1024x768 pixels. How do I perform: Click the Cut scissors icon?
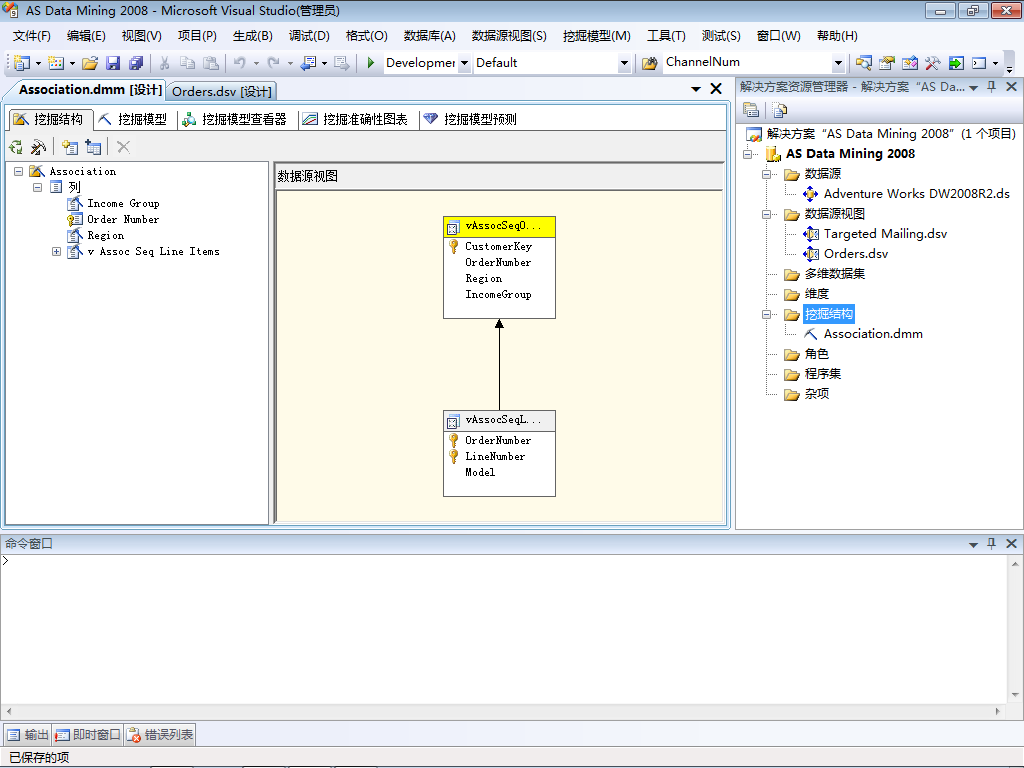point(165,63)
